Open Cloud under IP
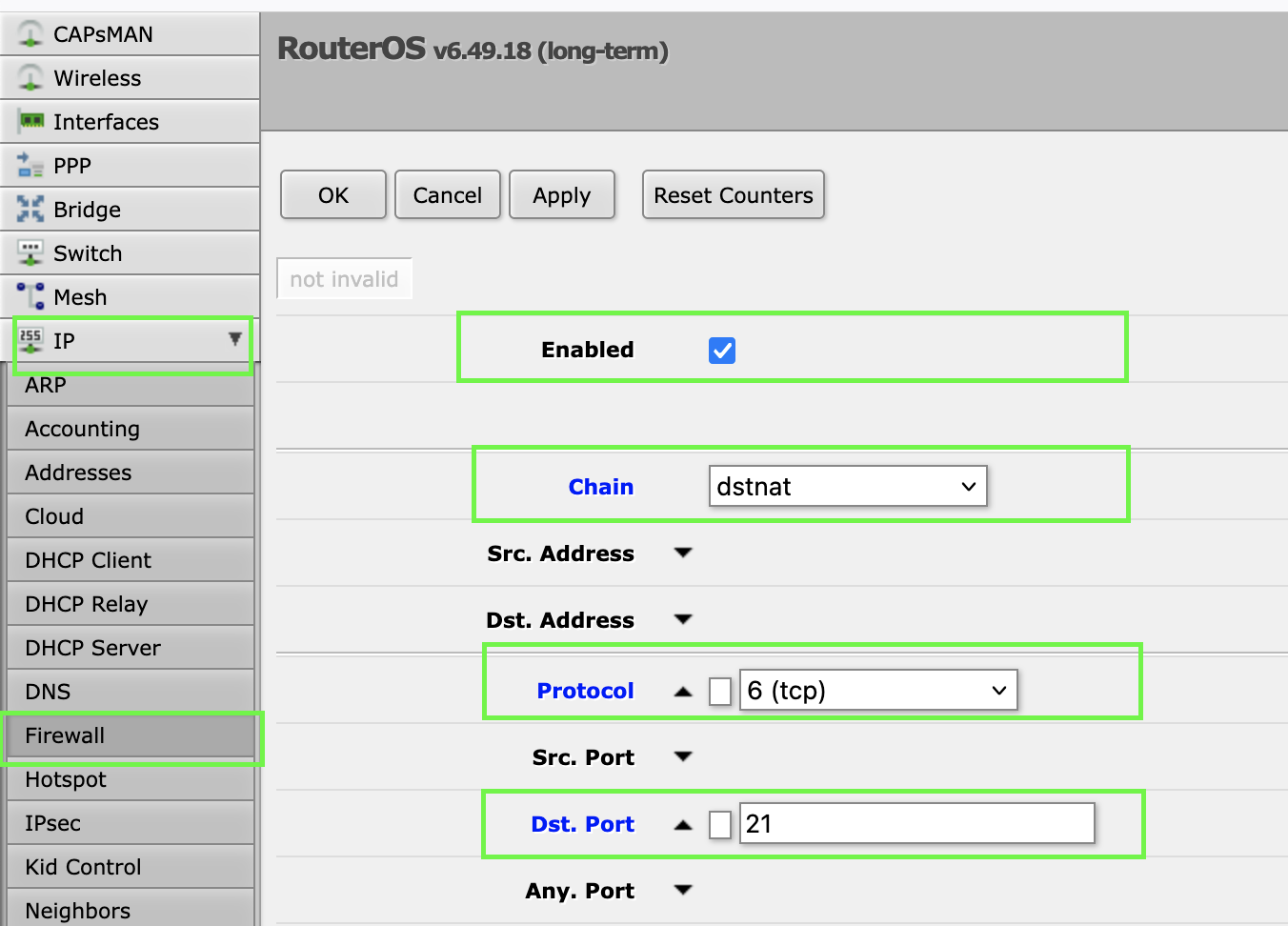1288x926 pixels. pos(131,516)
